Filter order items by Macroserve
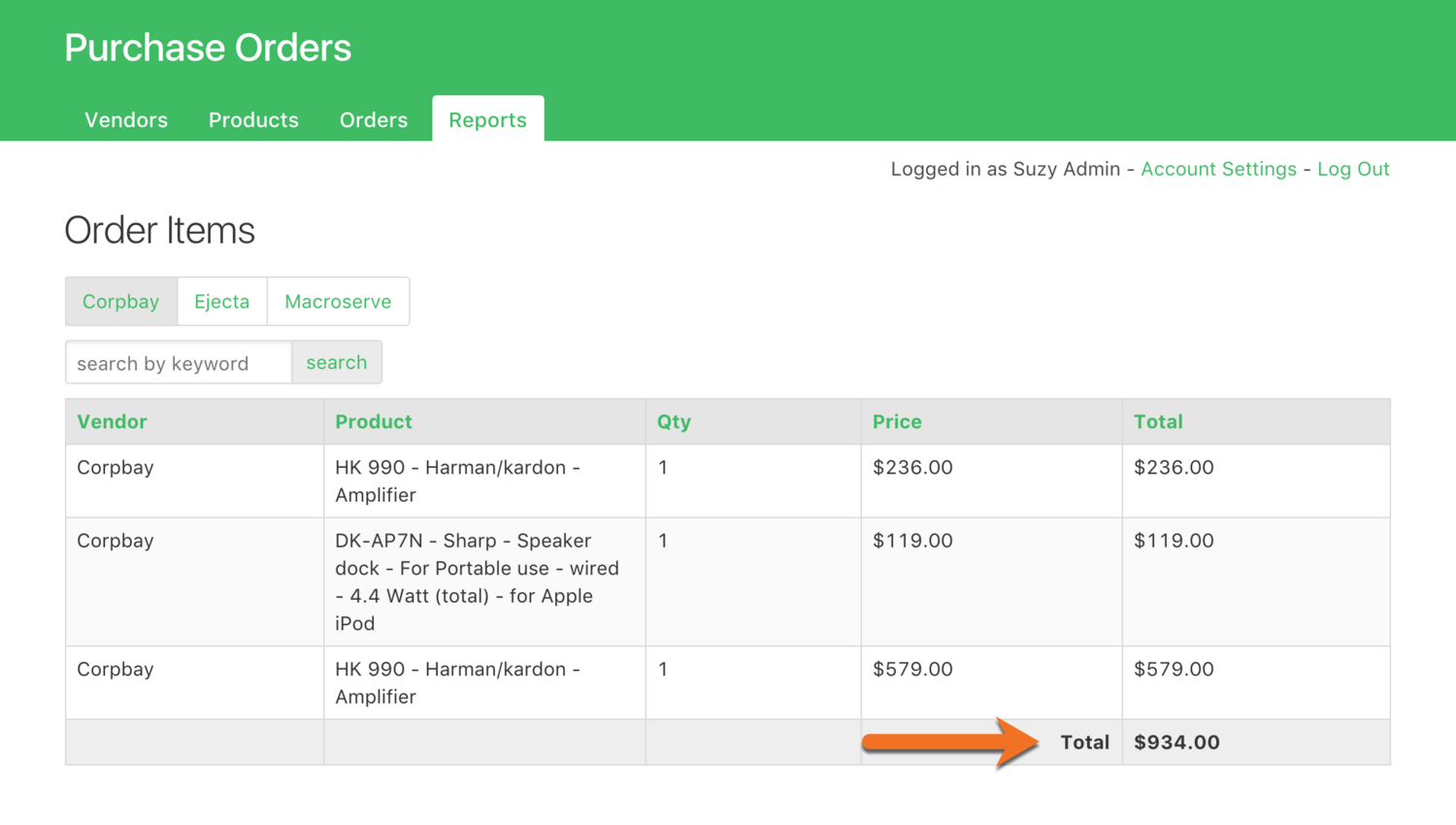This screenshot has height=825, width=1456. tap(338, 302)
